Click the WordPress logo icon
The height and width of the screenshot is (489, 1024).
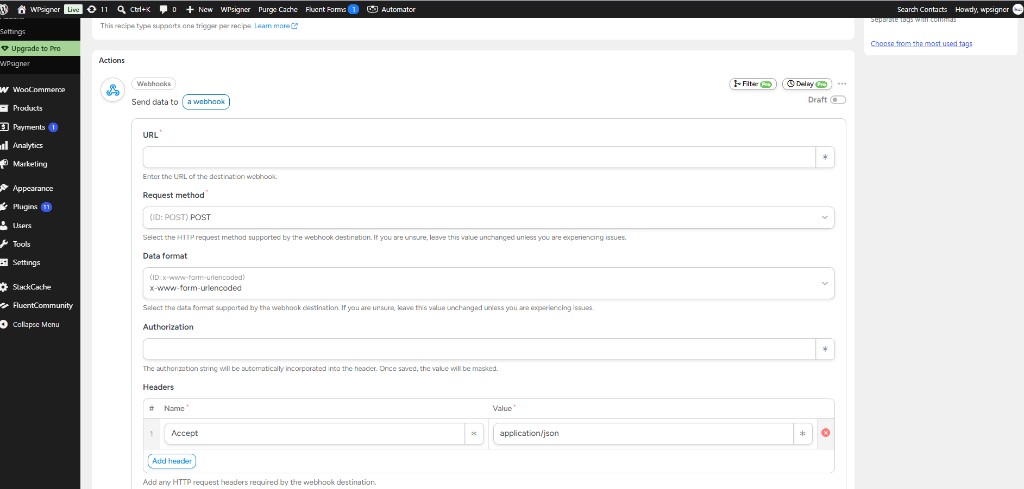pyautogui.click(x=5, y=9)
